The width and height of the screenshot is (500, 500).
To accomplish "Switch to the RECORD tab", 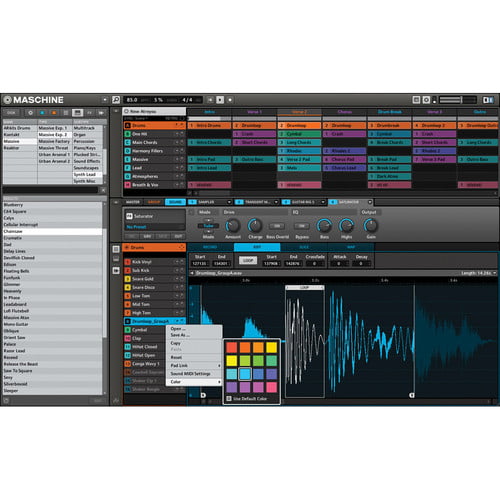I will (210, 247).
